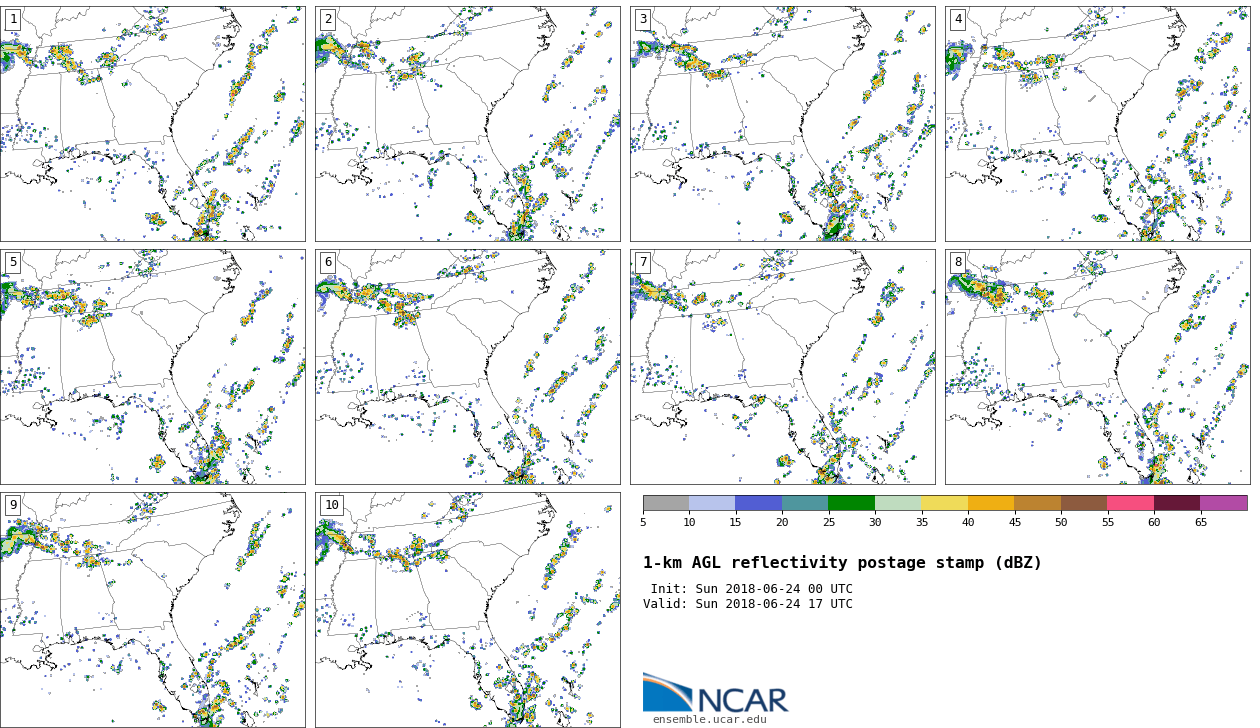Click the purple 65+ dBZ swatch
Viewport: 1260px width, 728px height.
pos(1223,503)
